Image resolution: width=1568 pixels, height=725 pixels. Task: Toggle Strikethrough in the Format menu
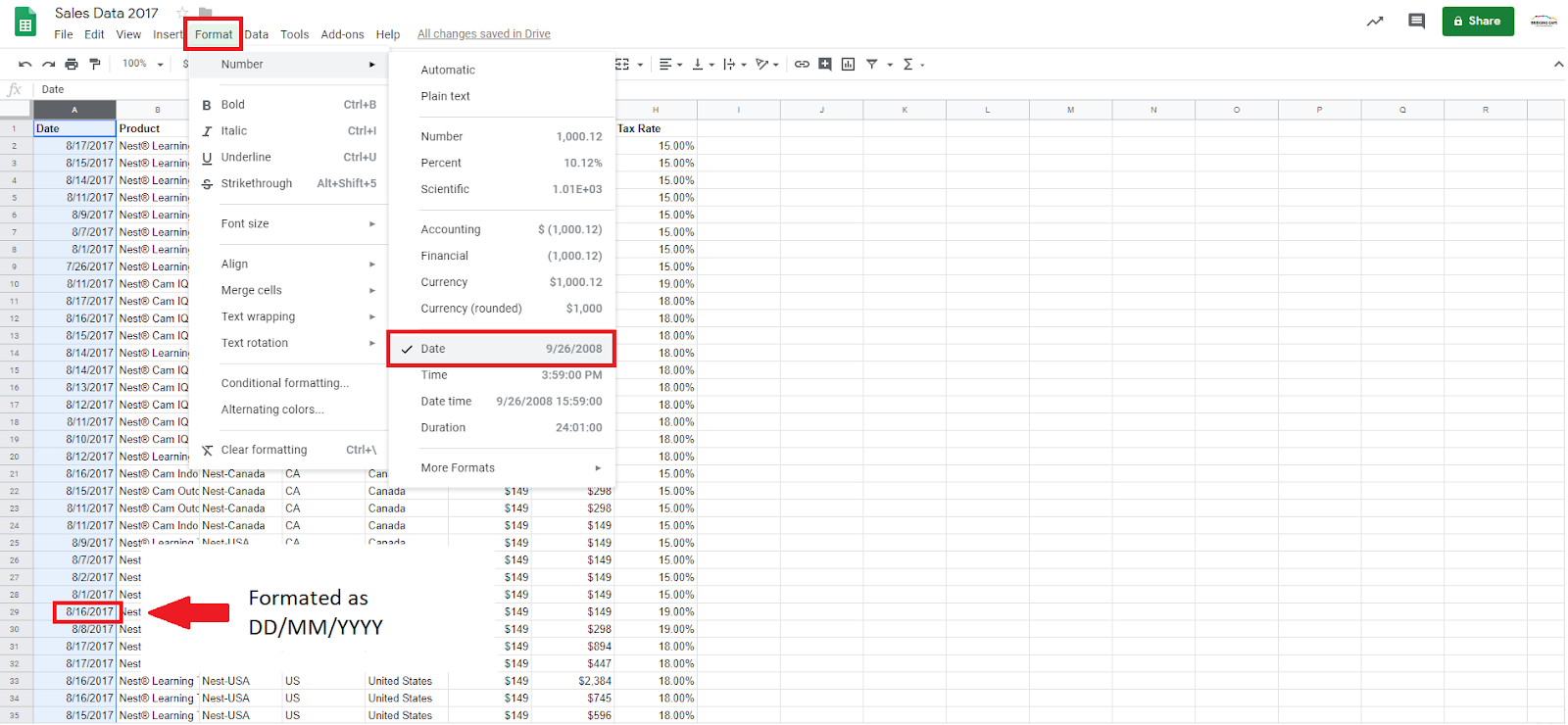tap(289, 184)
